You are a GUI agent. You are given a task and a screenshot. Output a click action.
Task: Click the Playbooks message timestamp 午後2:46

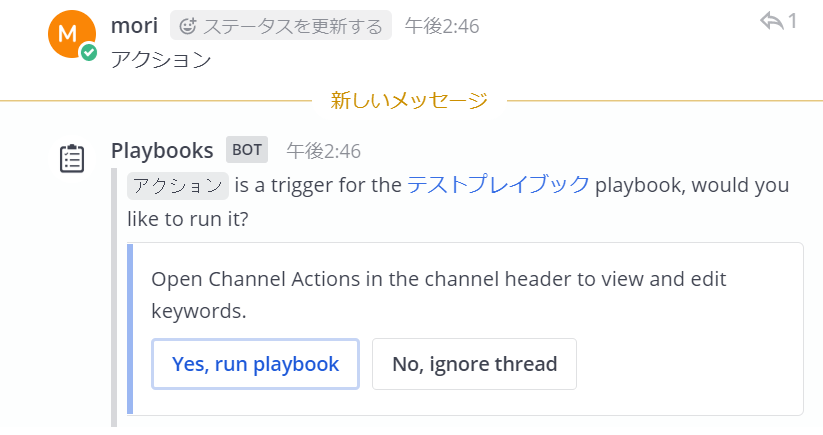click(323, 151)
